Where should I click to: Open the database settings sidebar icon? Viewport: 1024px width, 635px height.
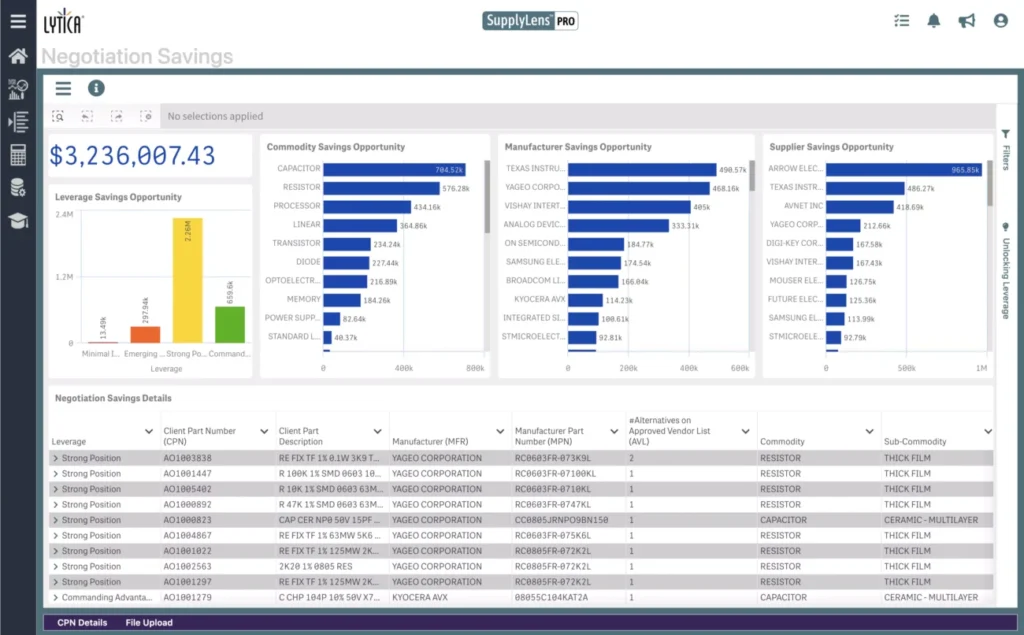pos(17,188)
